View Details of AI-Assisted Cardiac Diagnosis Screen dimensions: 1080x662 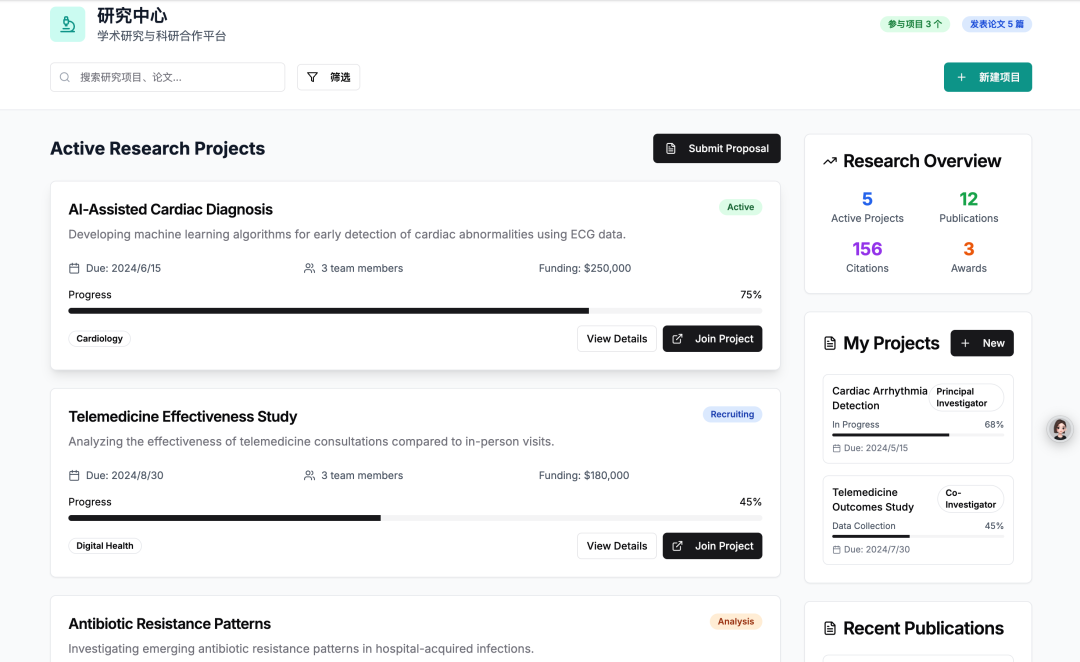(616, 339)
